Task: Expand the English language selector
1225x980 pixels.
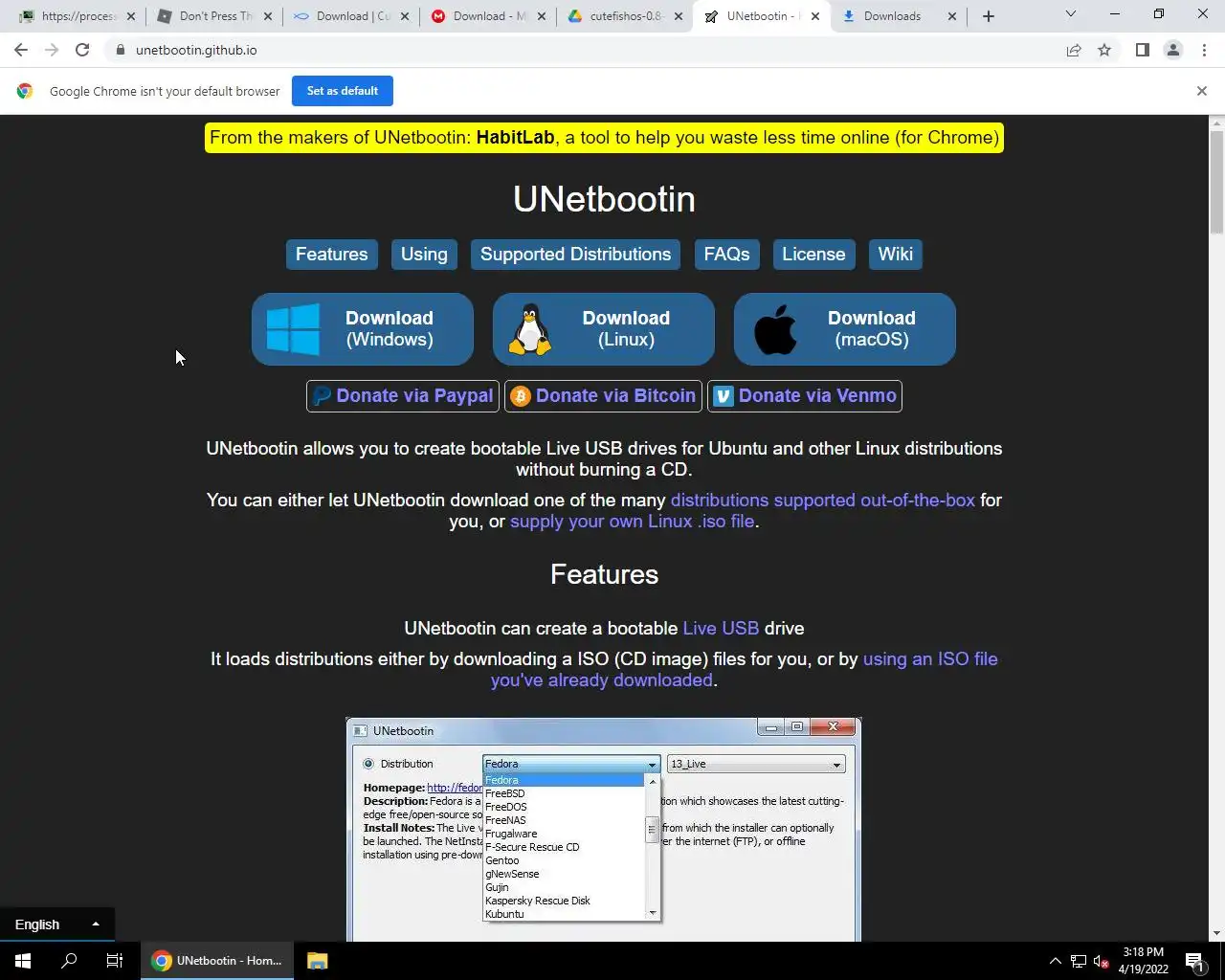Action: [57, 924]
